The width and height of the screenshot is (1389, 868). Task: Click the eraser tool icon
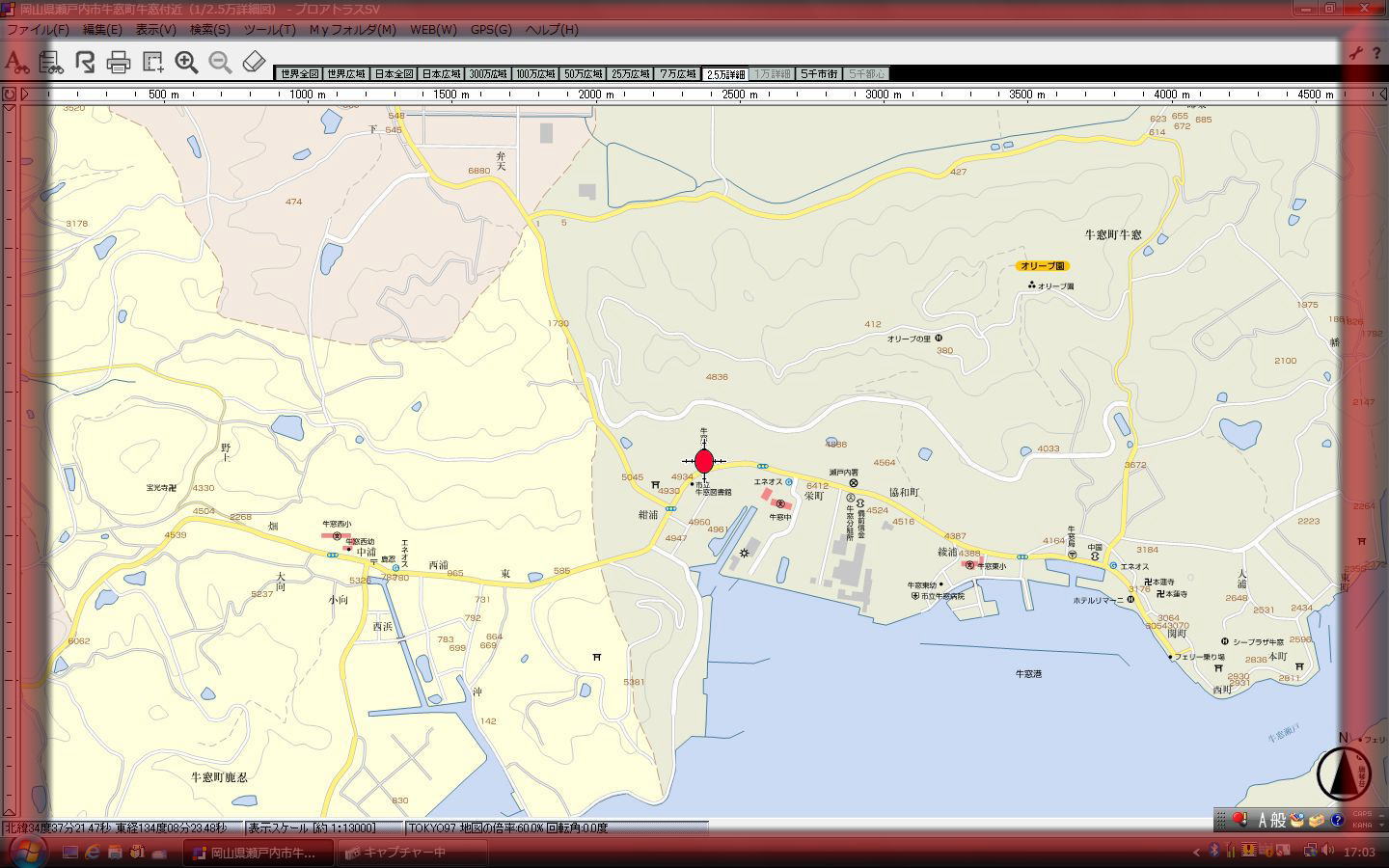[254, 62]
